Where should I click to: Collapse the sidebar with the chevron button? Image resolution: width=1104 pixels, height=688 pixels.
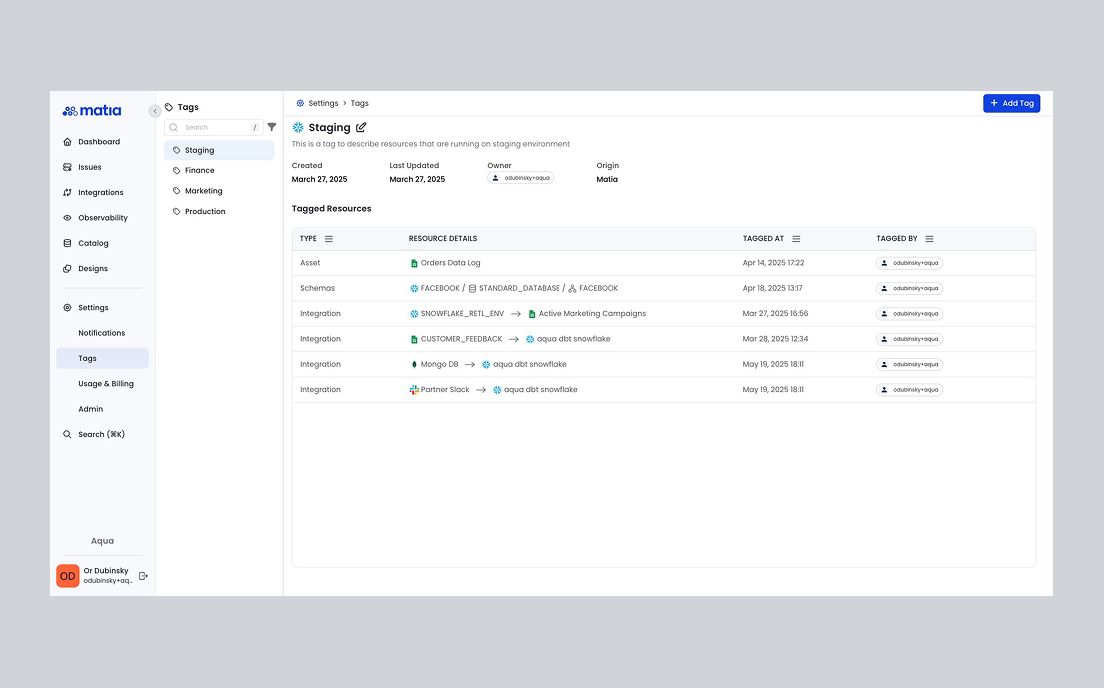155,111
